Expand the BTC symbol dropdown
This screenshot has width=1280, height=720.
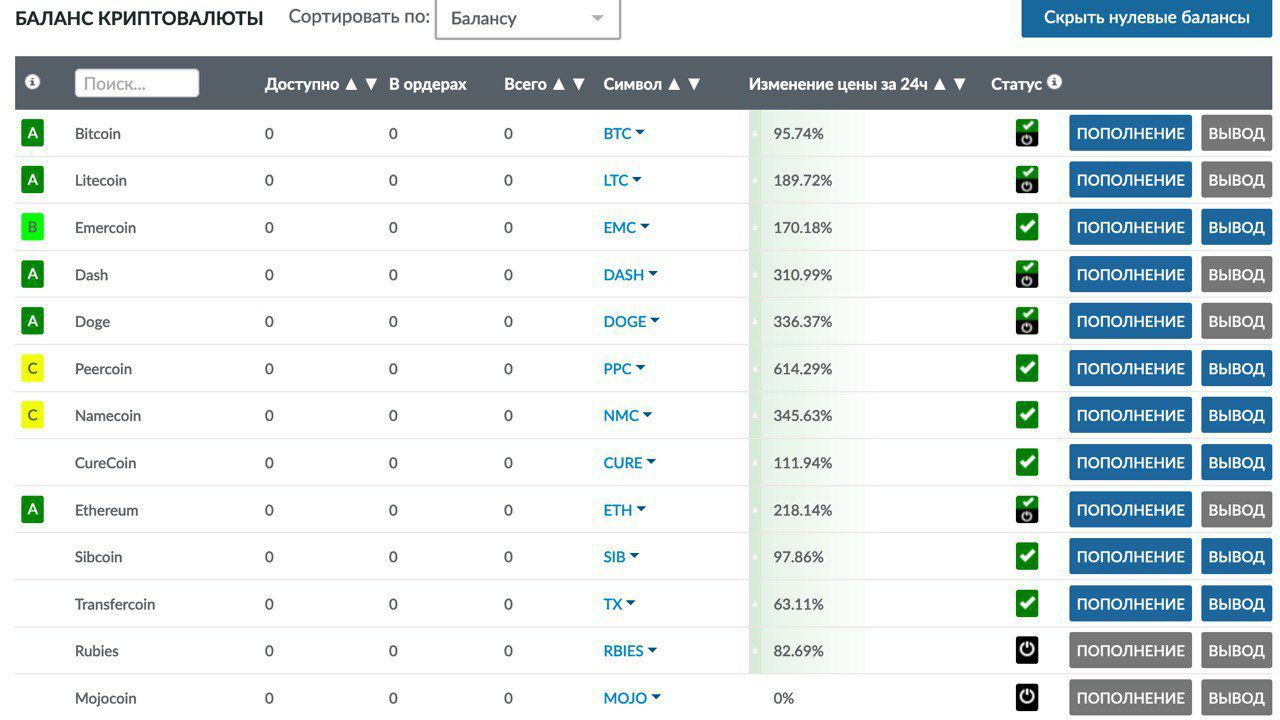click(624, 133)
